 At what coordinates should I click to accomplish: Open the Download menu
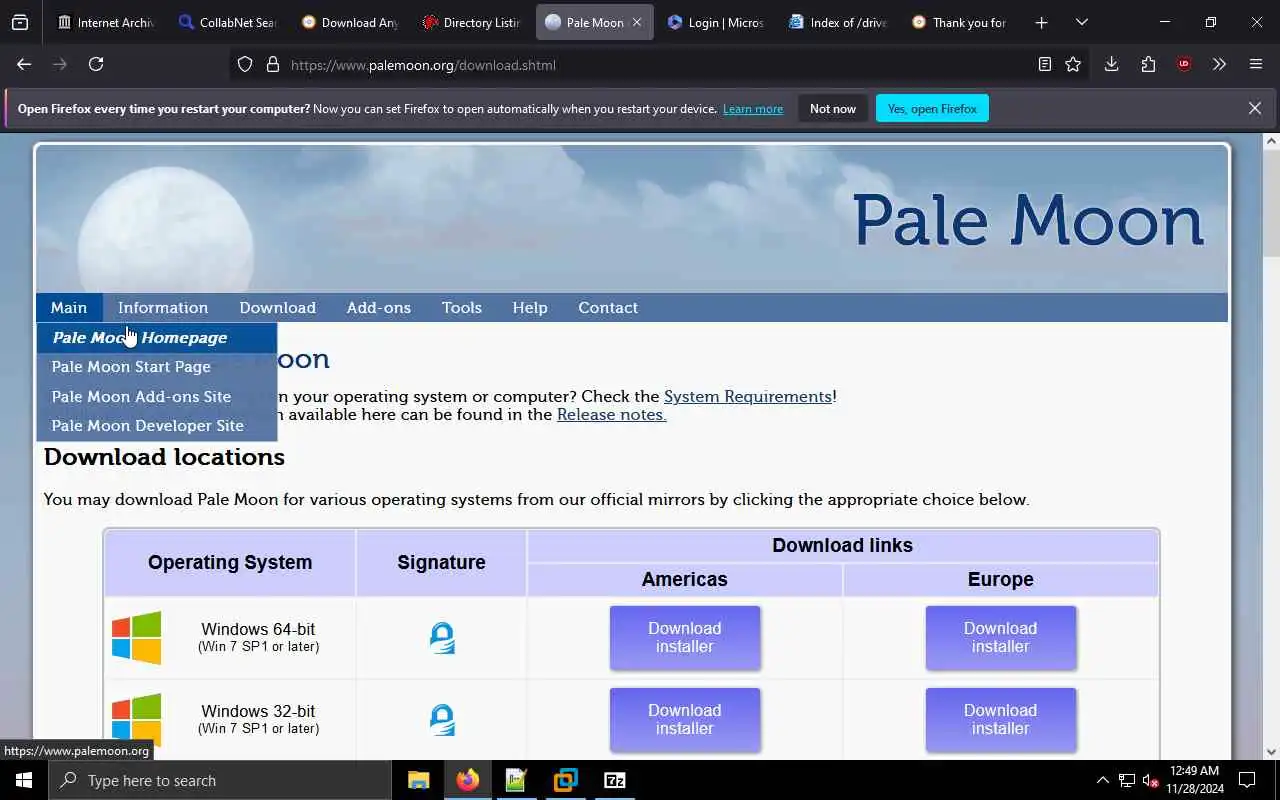[277, 307]
